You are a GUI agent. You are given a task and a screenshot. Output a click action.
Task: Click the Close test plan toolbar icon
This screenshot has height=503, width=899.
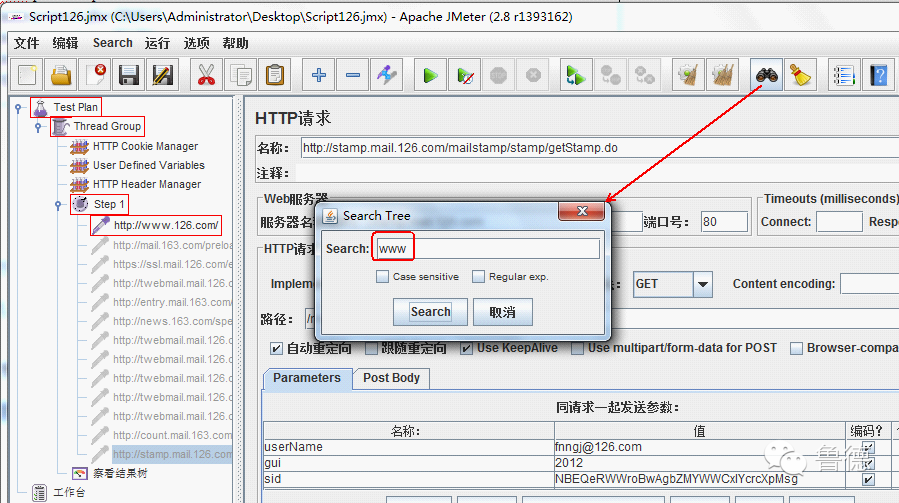pyautogui.click(x=95, y=75)
